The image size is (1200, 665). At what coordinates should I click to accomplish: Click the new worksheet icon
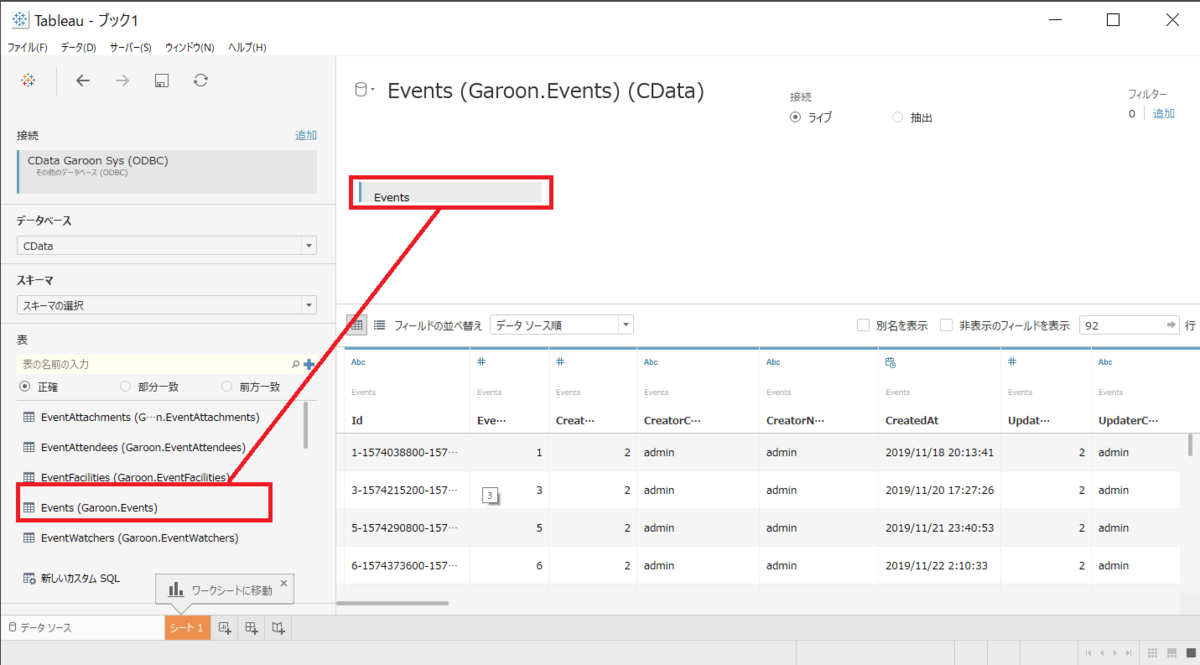[225, 628]
